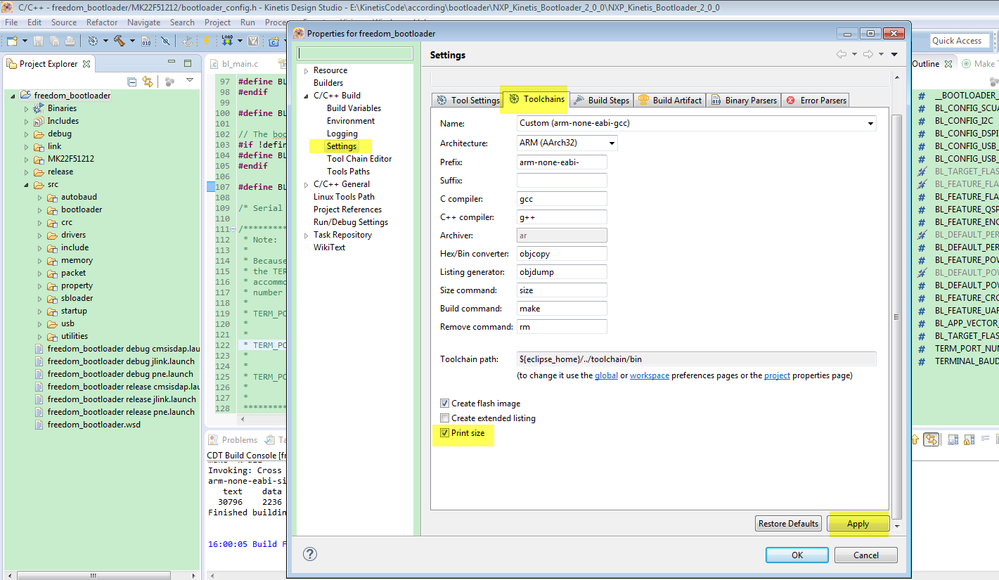This screenshot has width=999, height=580.
Task: Minimize the Project Explorer view
Action: pyautogui.click(x=171, y=62)
